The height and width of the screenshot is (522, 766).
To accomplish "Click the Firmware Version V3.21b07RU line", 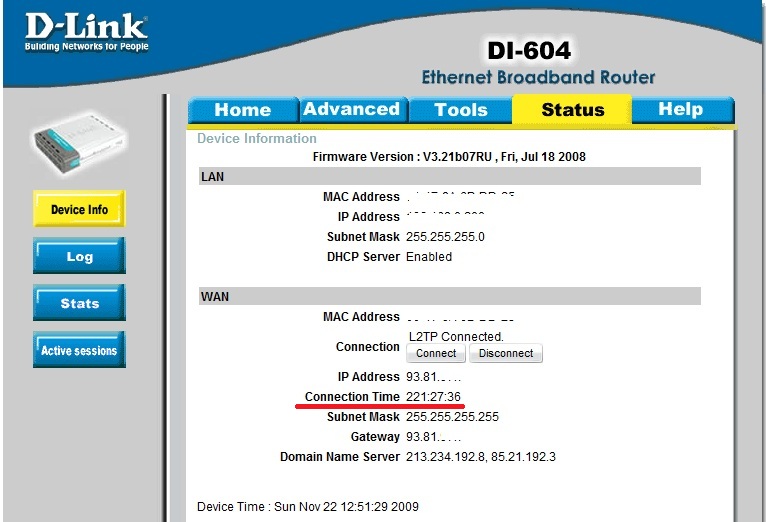I will pyautogui.click(x=449, y=157).
